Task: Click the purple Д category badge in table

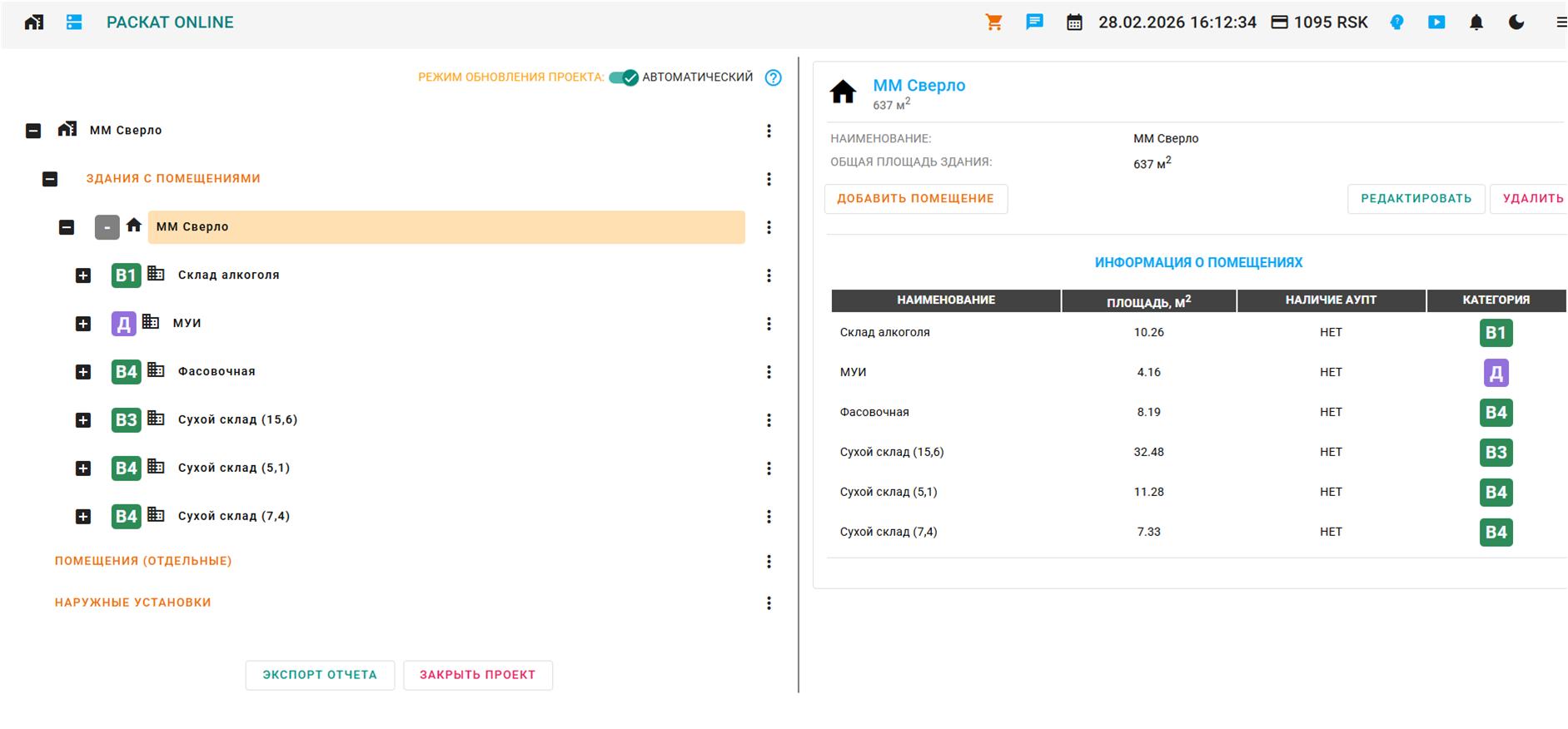Action: (1496, 373)
